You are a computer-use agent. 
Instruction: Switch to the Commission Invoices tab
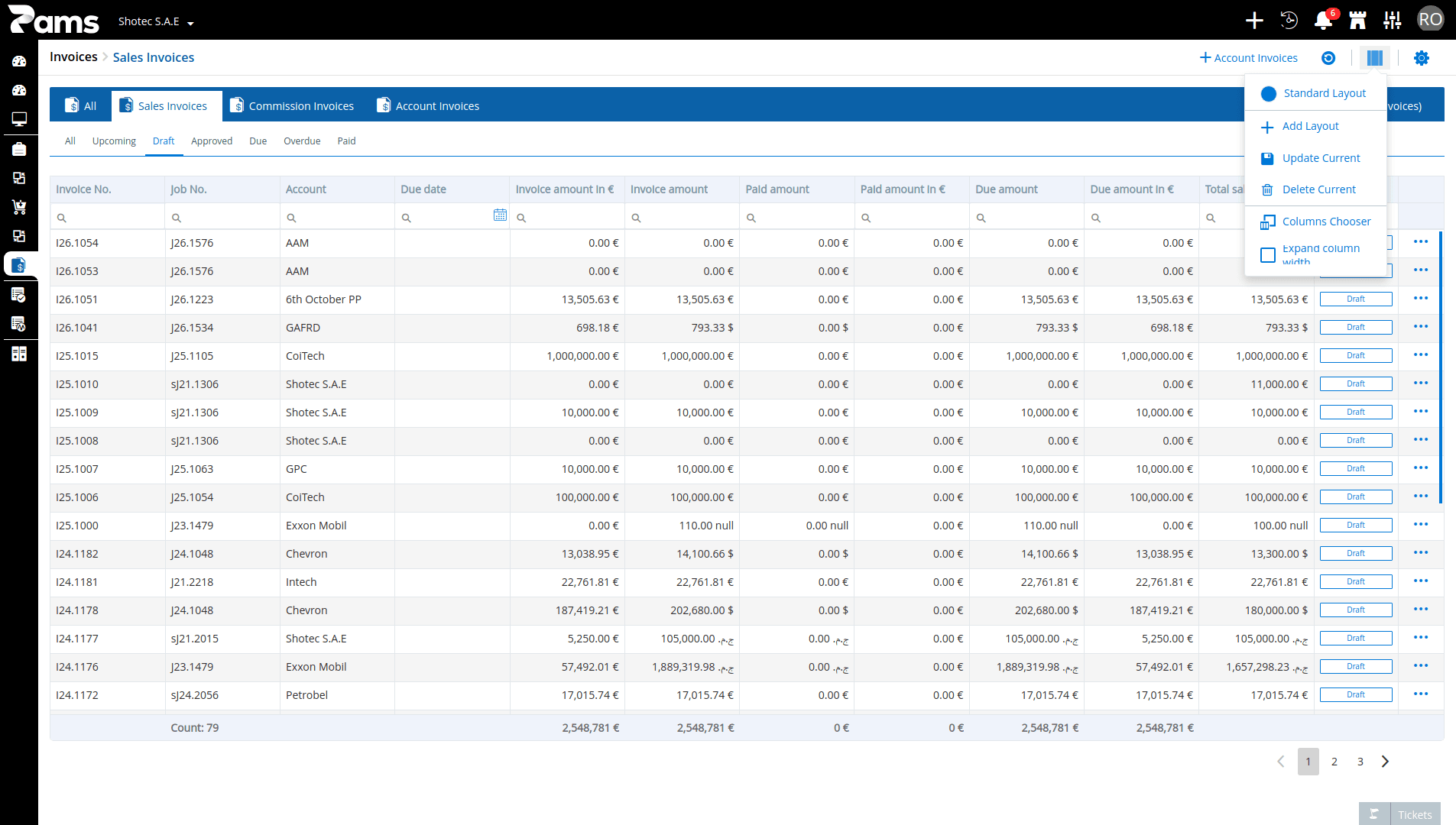(x=292, y=106)
